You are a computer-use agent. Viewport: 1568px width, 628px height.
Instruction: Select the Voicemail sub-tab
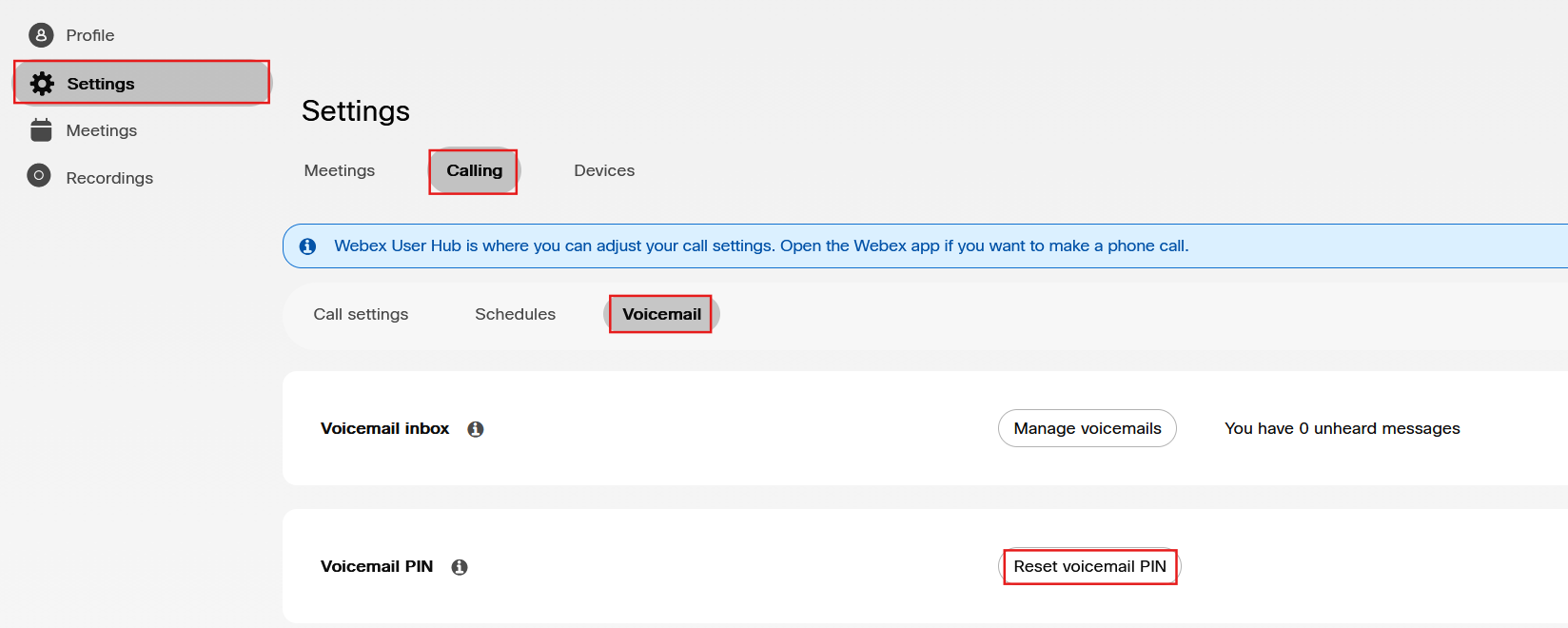[661, 314]
